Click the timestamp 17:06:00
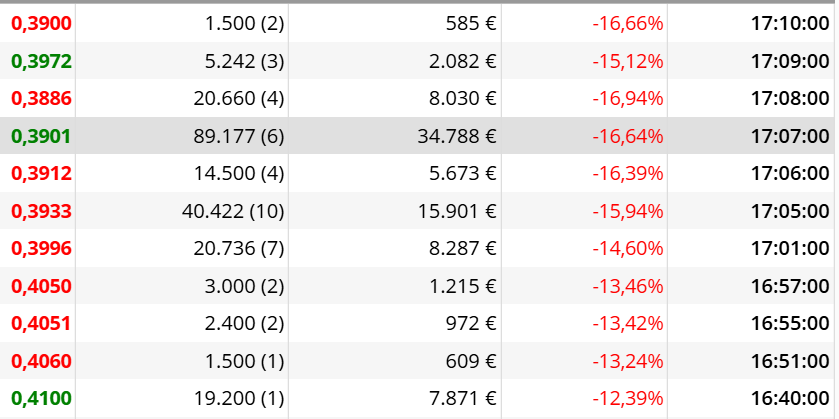The height and width of the screenshot is (419, 839). [x=790, y=174]
